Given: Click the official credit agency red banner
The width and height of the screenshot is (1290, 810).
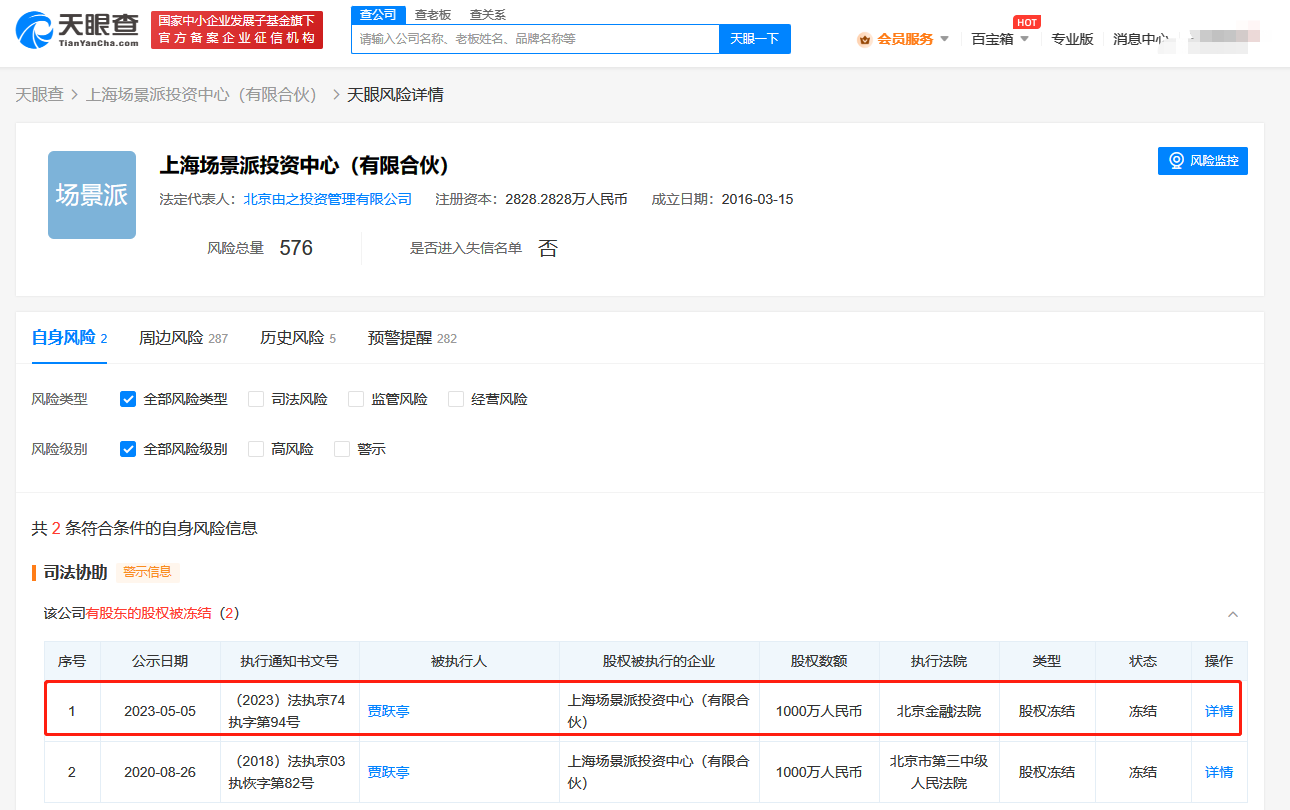Looking at the screenshot, I should [237, 30].
